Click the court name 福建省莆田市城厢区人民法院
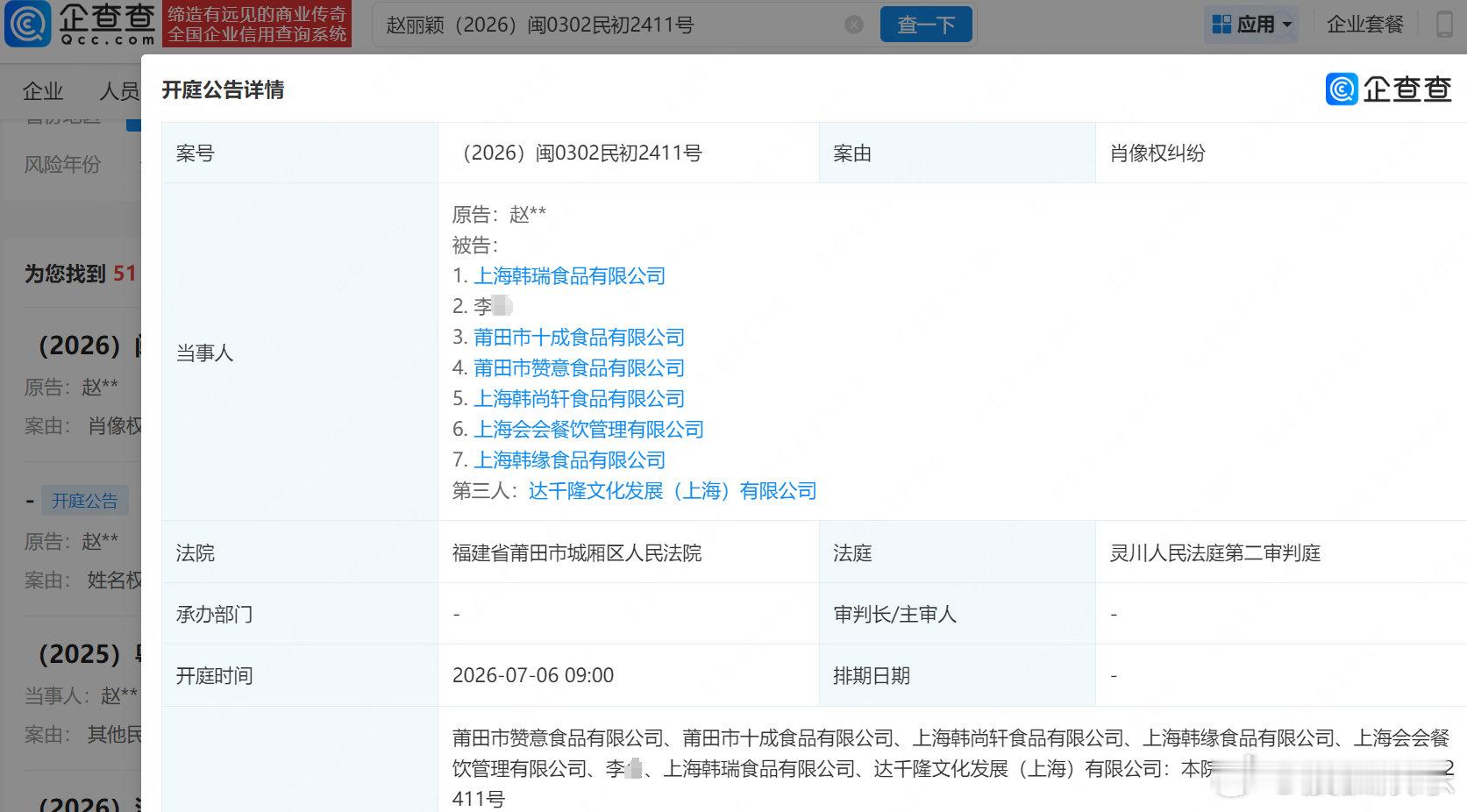1467x812 pixels. click(x=577, y=553)
